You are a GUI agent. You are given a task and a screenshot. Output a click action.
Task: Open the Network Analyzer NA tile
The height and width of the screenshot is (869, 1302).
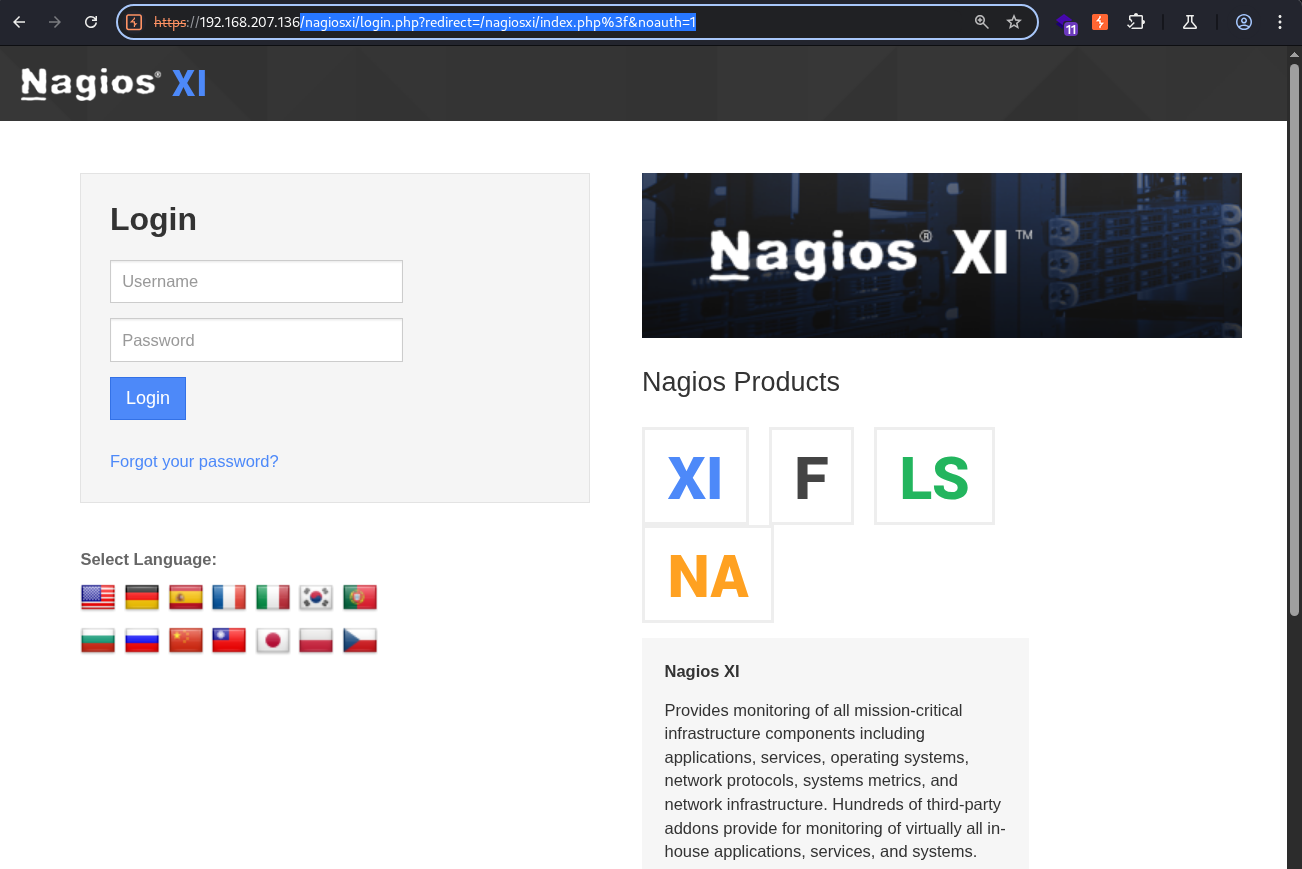click(708, 574)
